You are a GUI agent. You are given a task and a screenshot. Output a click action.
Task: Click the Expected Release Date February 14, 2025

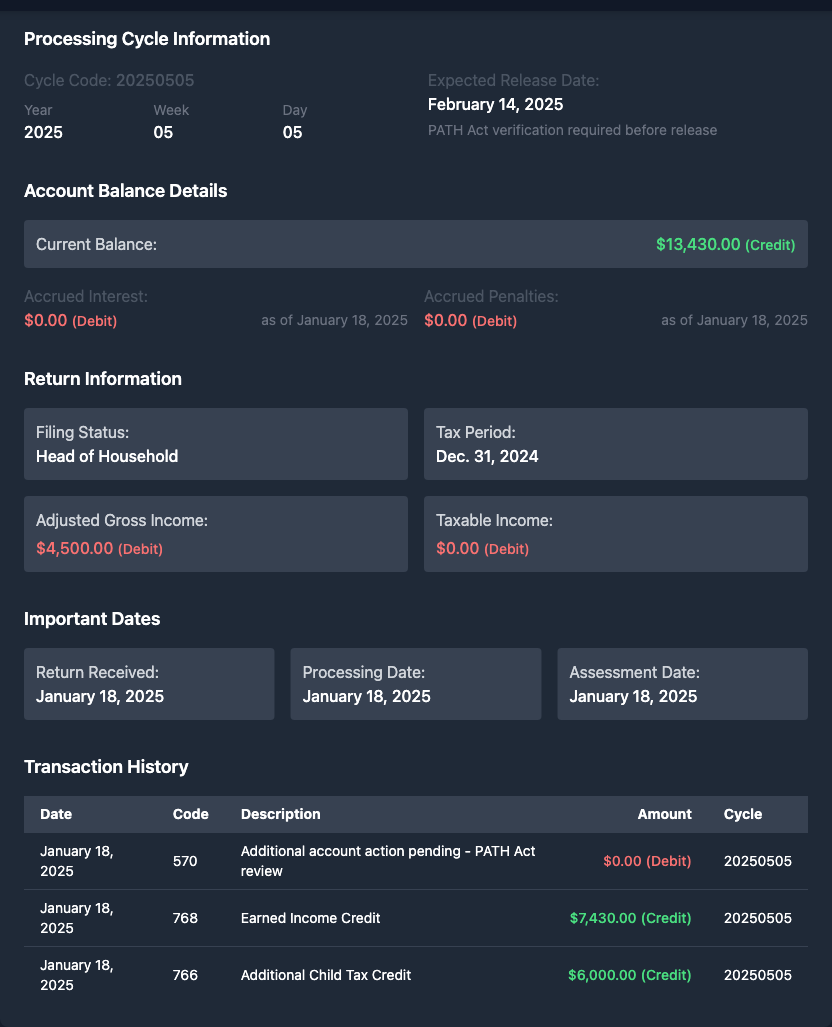tap(495, 104)
